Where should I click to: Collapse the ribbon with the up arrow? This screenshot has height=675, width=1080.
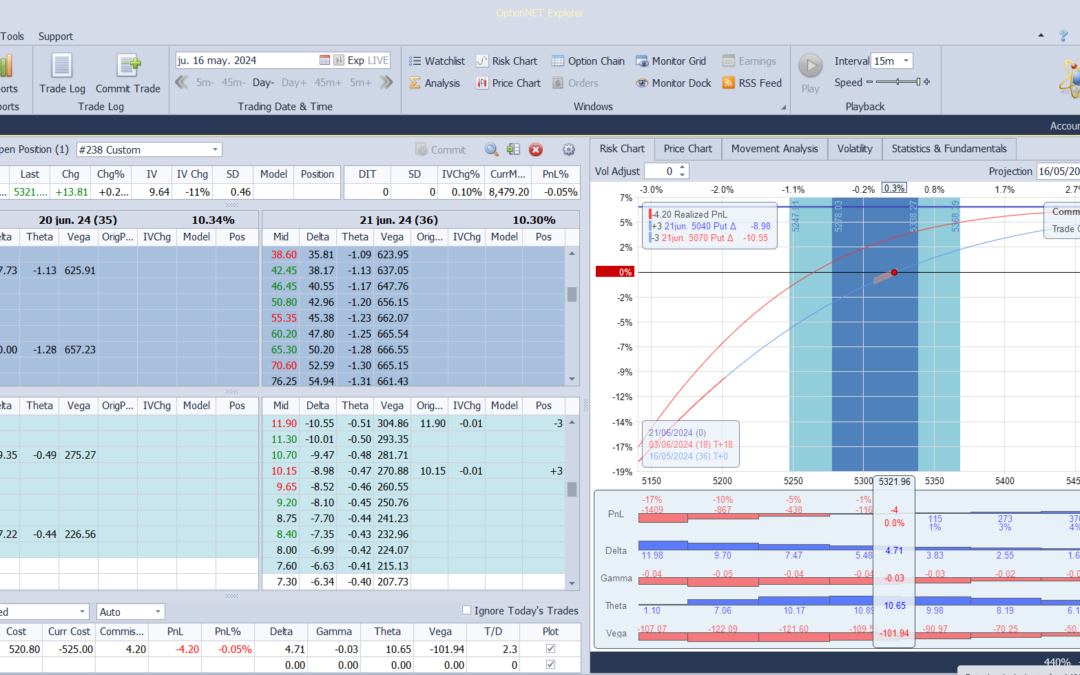click(1042, 36)
